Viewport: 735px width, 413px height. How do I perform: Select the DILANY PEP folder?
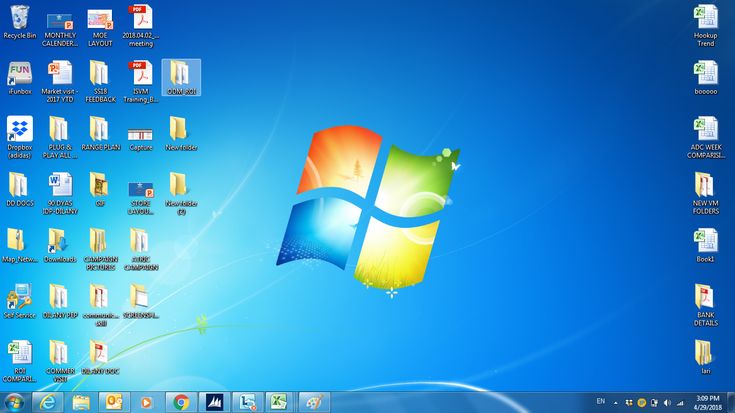click(60, 301)
